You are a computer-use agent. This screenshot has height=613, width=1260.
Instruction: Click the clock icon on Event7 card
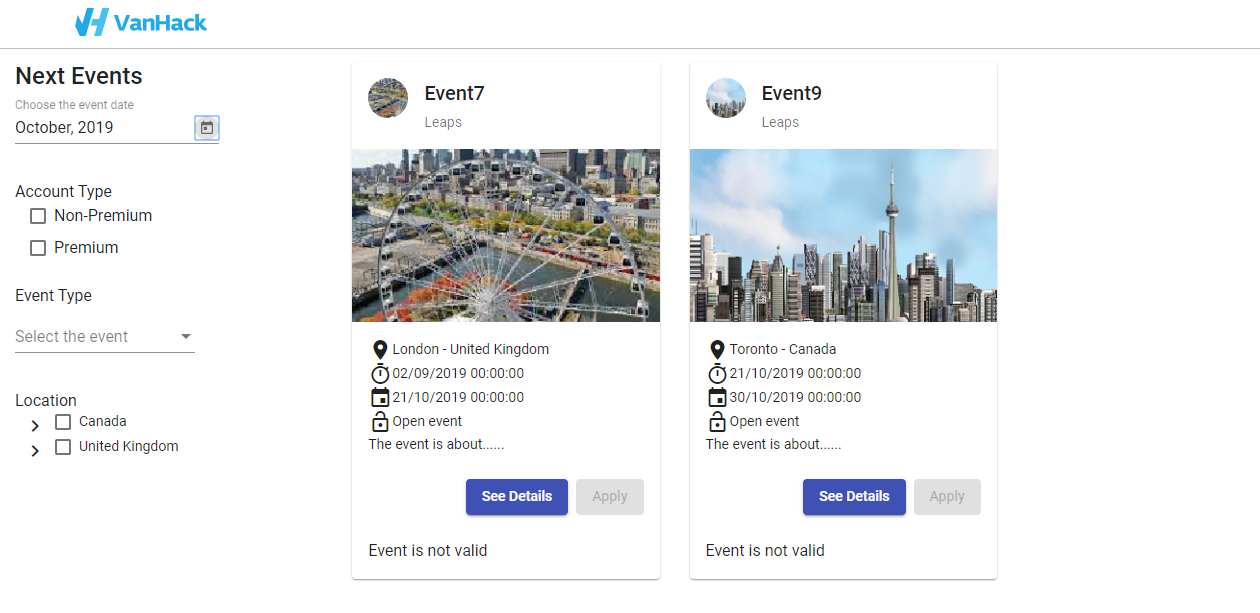click(380, 373)
